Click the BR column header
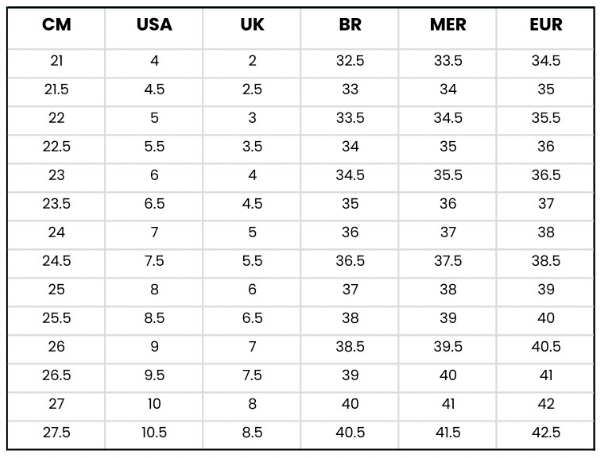Viewport: 601px width, 458px height. 350,25
